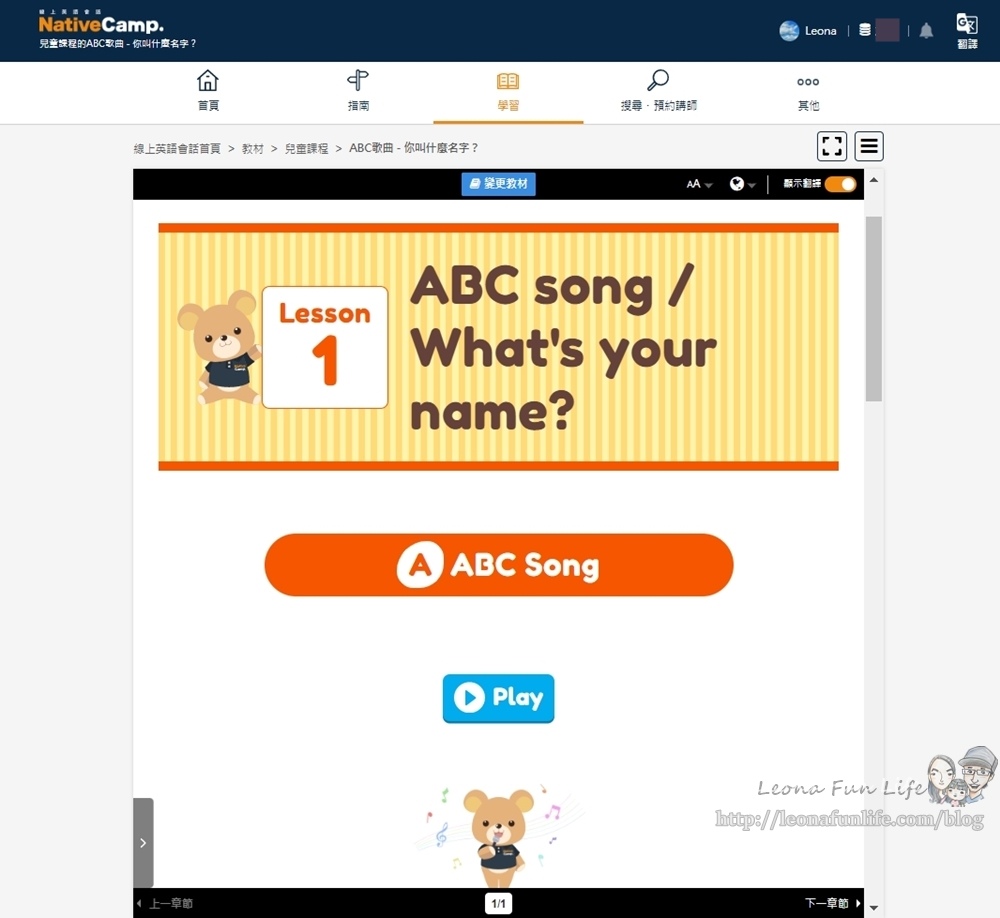Enter fullscreen with the expand icon
This screenshot has width=1000, height=918.
pyautogui.click(x=832, y=146)
